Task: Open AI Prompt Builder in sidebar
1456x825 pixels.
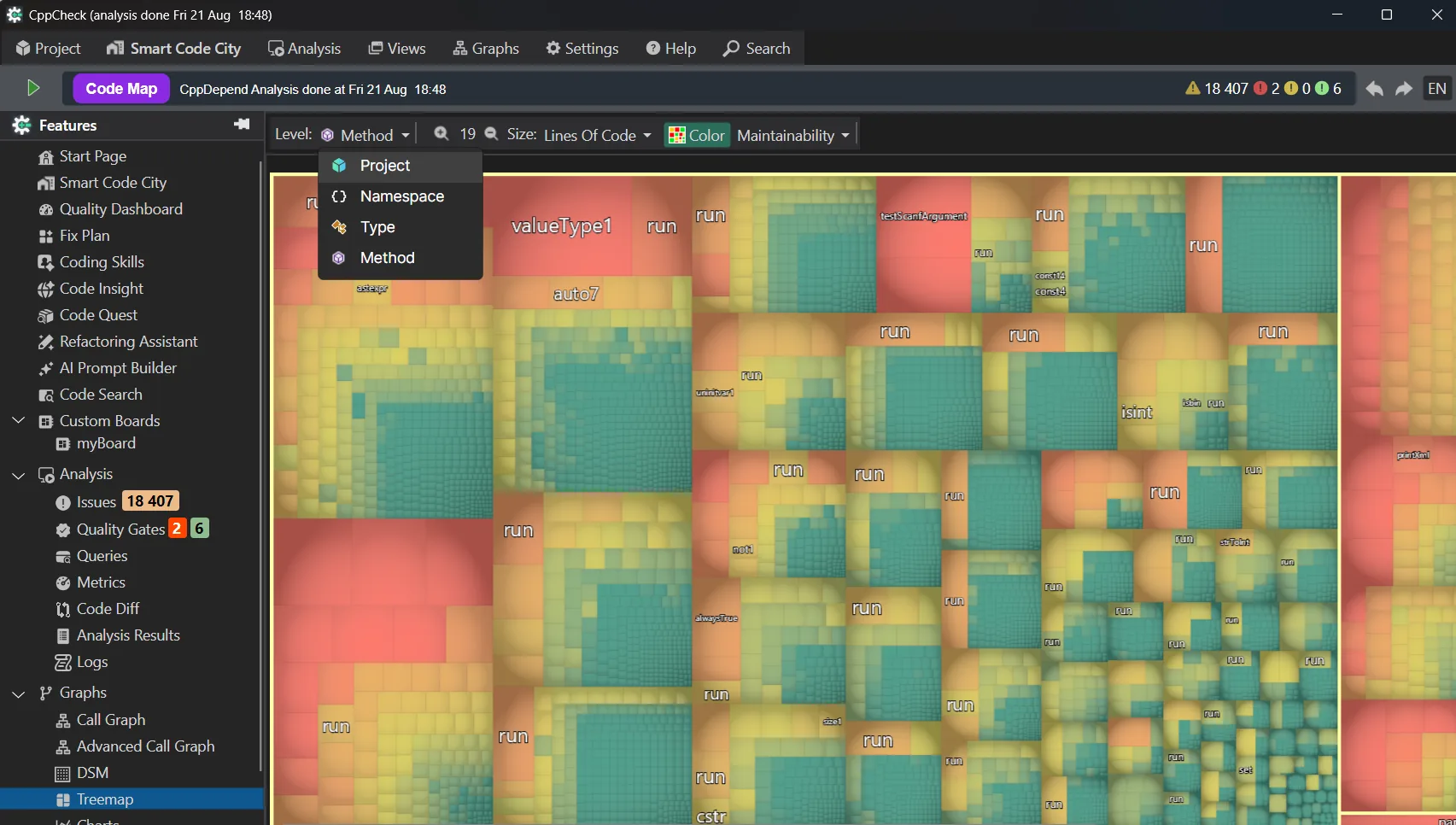Action: [118, 368]
